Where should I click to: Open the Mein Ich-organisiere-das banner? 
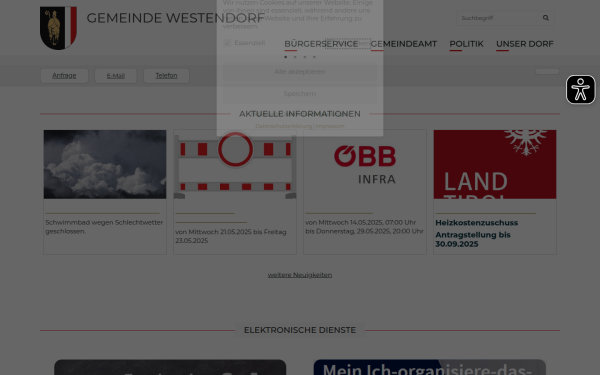(430, 367)
